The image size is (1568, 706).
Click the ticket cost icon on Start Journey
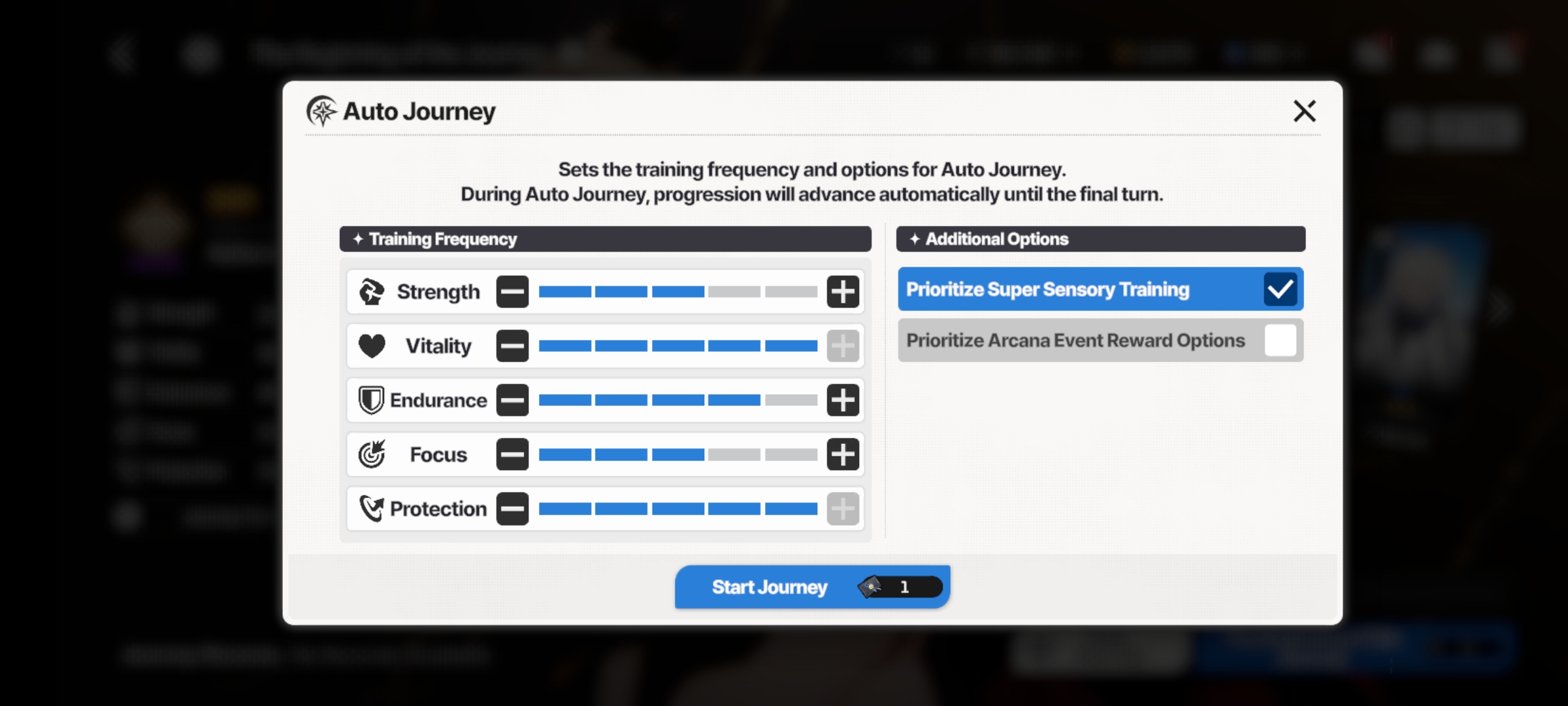click(871, 587)
